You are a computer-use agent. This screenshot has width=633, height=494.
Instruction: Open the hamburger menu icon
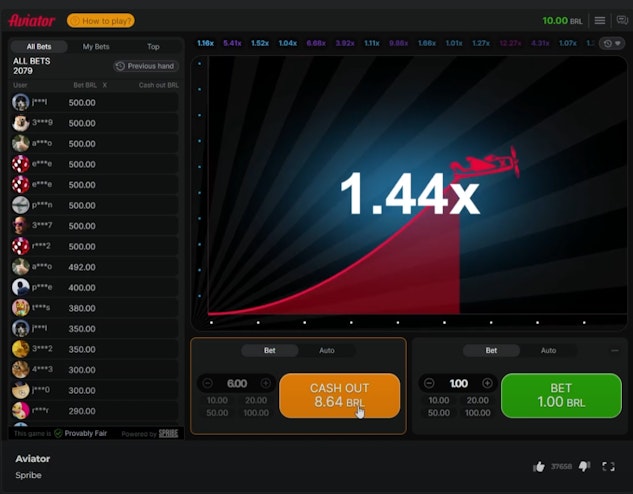click(x=600, y=20)
